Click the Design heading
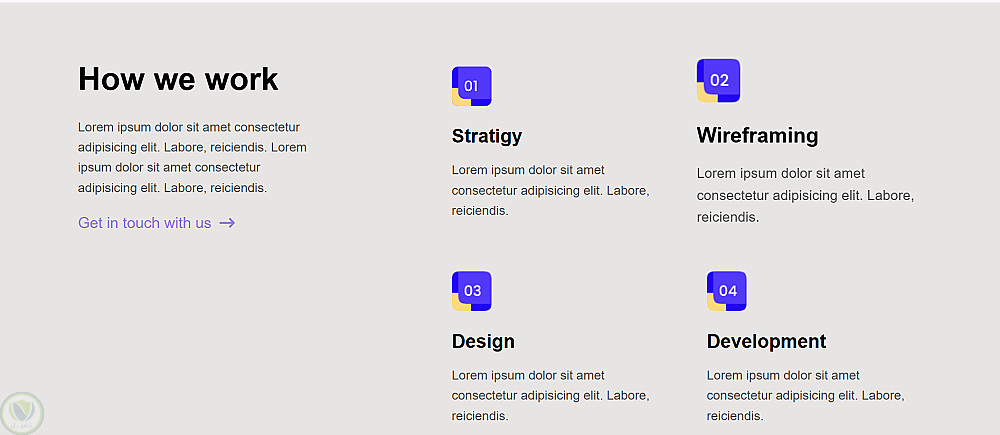Image resolution: width=1000 pixels, height=435 pixels. 483,341
